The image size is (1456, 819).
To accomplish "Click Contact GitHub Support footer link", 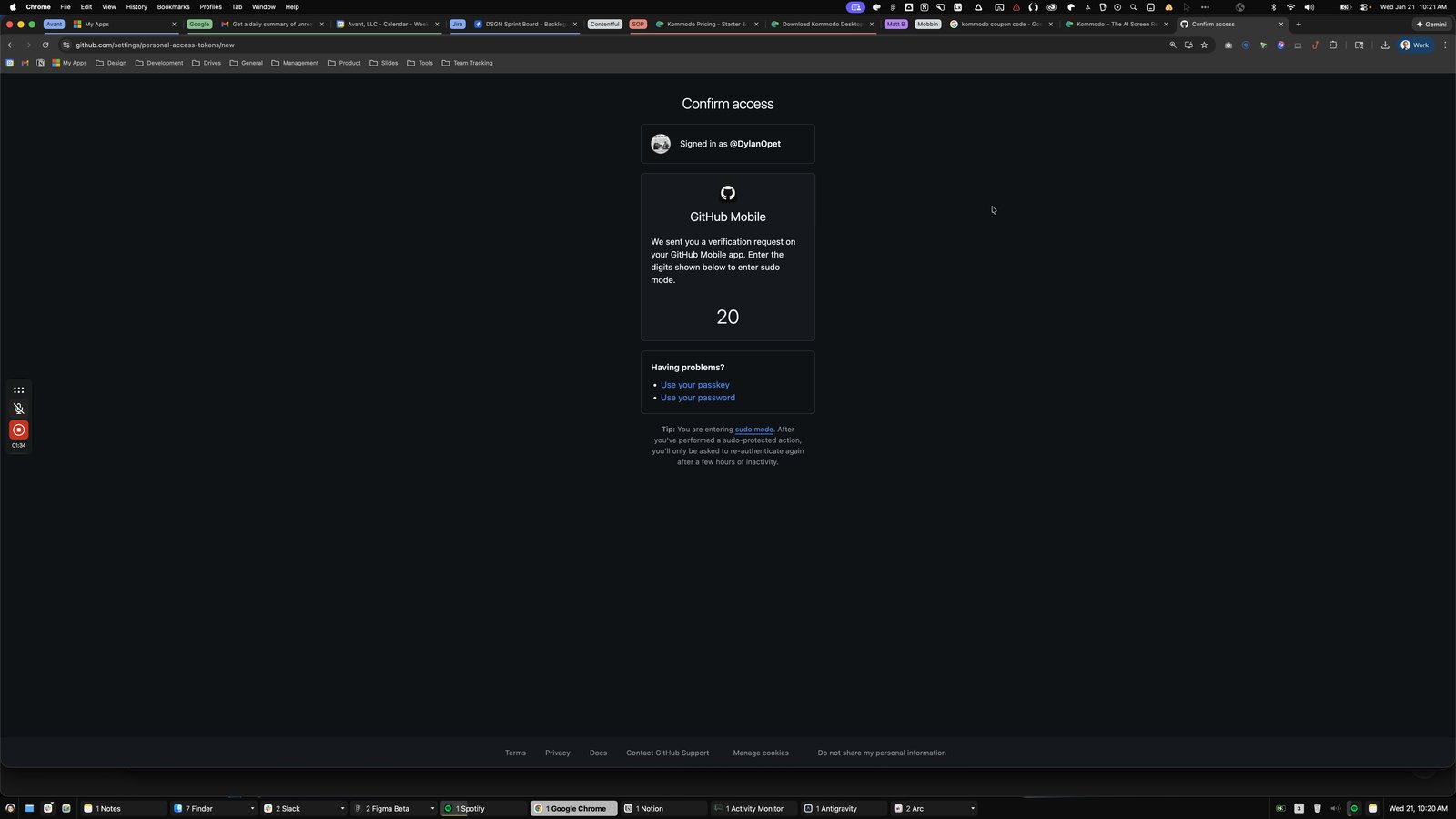I will [667, 753].
